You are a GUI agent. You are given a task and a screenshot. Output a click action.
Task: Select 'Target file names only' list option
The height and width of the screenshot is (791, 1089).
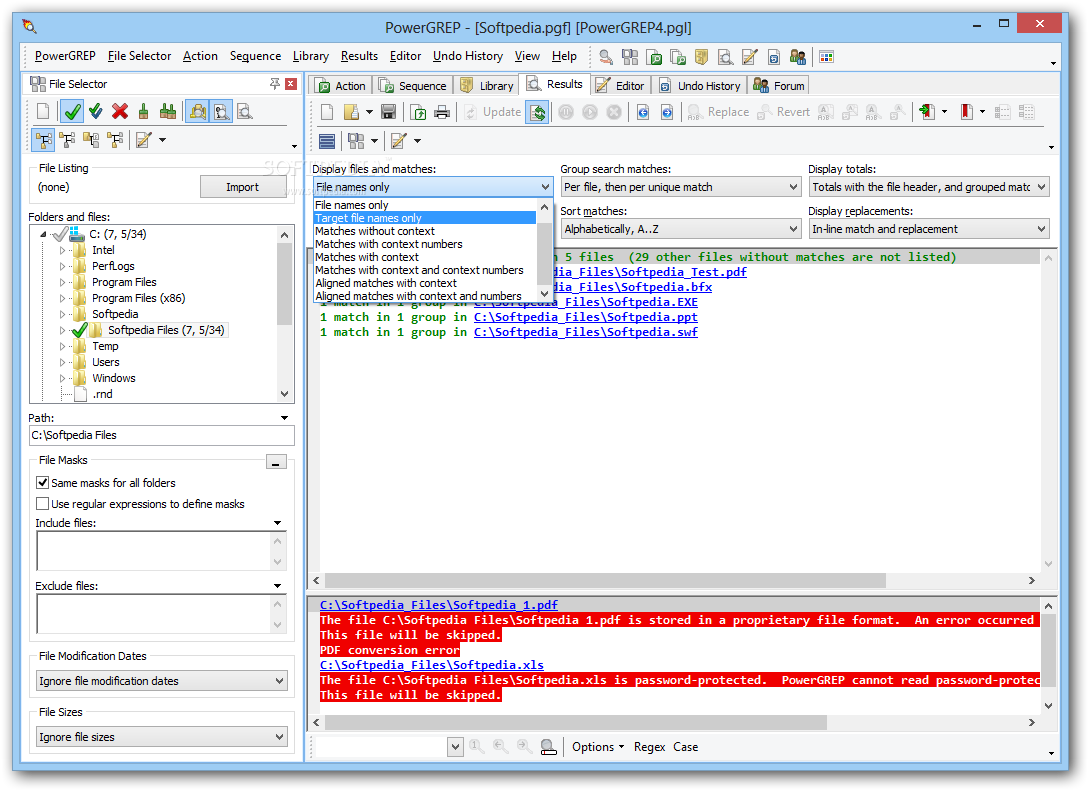point(424,218)
